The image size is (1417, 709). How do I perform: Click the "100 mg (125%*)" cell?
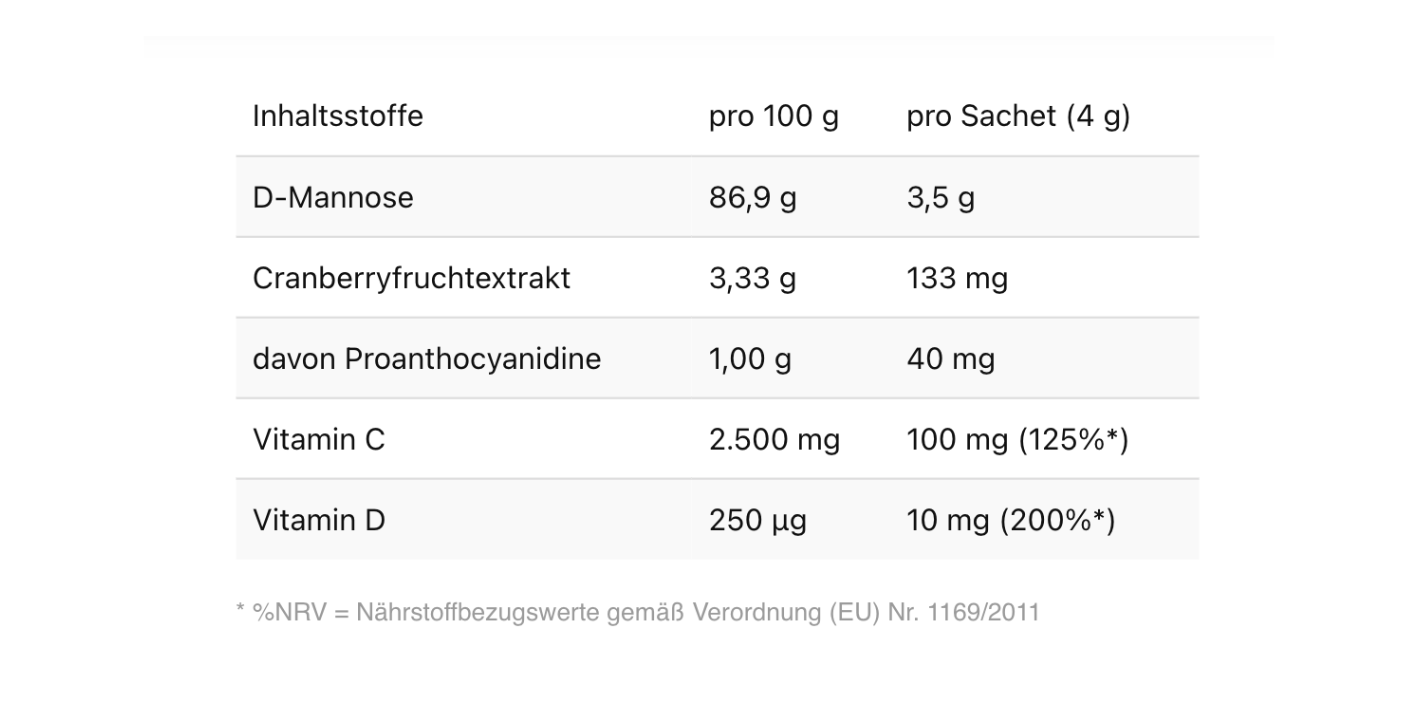point(1017,440)
